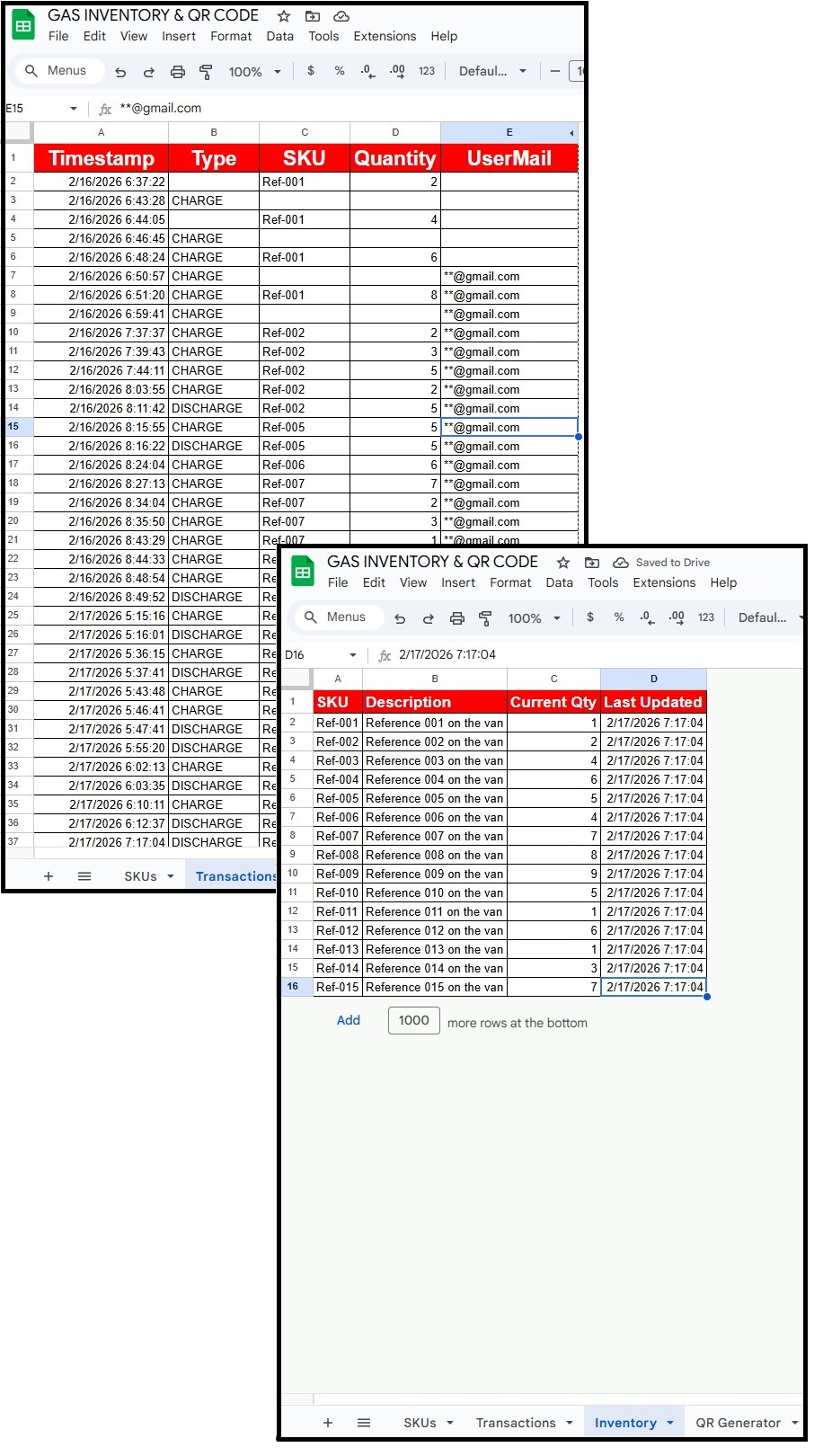This screenshot has height=1456, width=823.
Task: Click the undo arrow in the top spreadsheet toolbar
Action: click(120, 72)
